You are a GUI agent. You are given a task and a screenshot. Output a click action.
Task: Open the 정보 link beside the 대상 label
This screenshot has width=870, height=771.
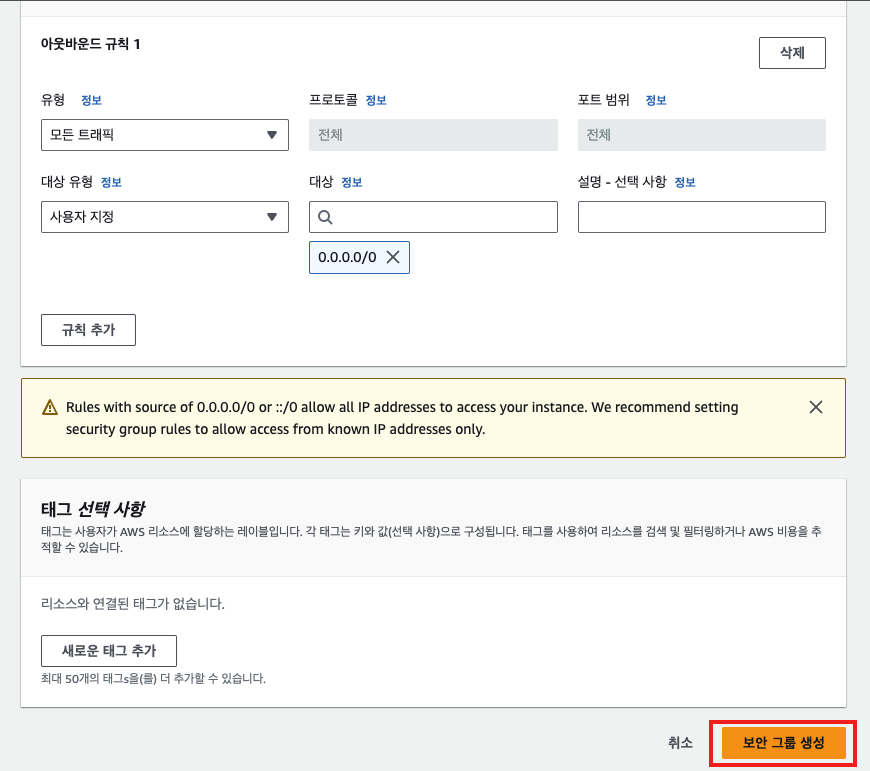[x=352, y=182]
